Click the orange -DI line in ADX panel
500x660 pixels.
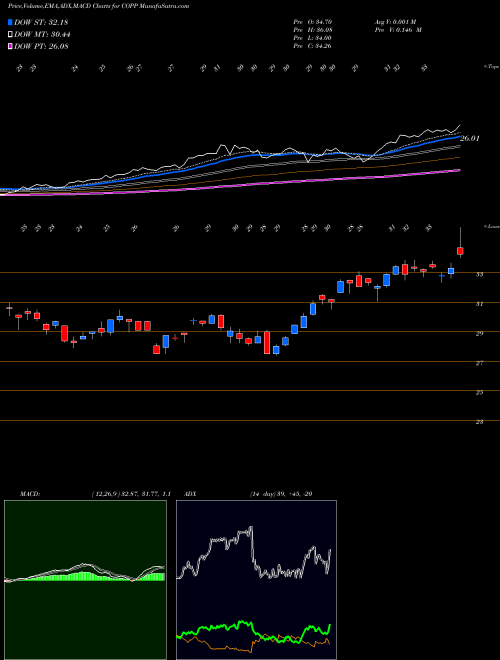point(253,644)
